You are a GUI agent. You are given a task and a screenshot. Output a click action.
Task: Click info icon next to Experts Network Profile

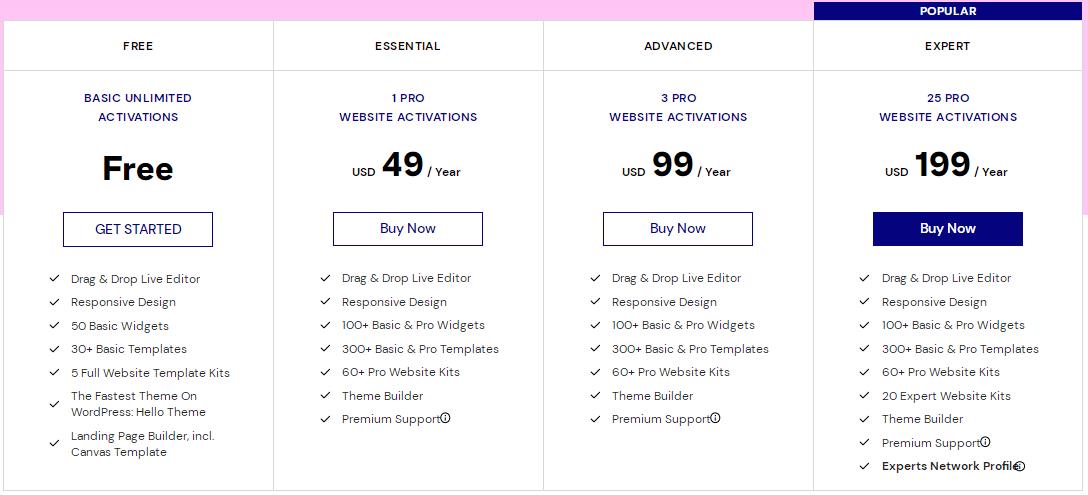click(x=1019, y=466)
